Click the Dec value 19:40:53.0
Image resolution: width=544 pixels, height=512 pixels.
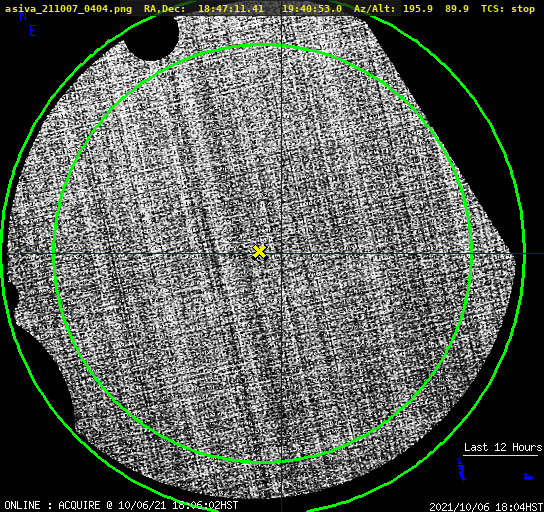(x=312, y=9)
